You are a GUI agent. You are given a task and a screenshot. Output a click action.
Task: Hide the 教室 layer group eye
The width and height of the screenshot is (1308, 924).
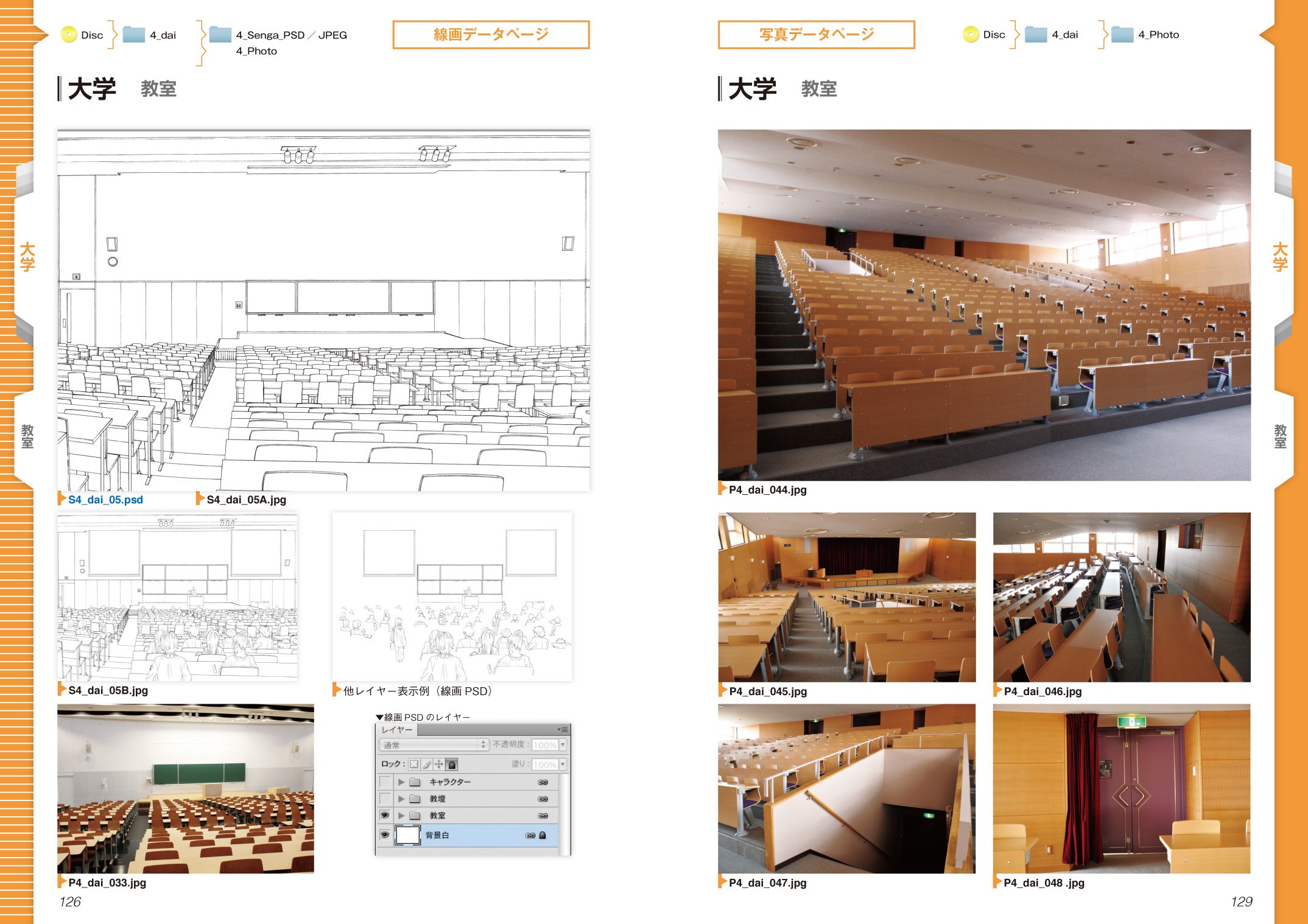[385, 815]
